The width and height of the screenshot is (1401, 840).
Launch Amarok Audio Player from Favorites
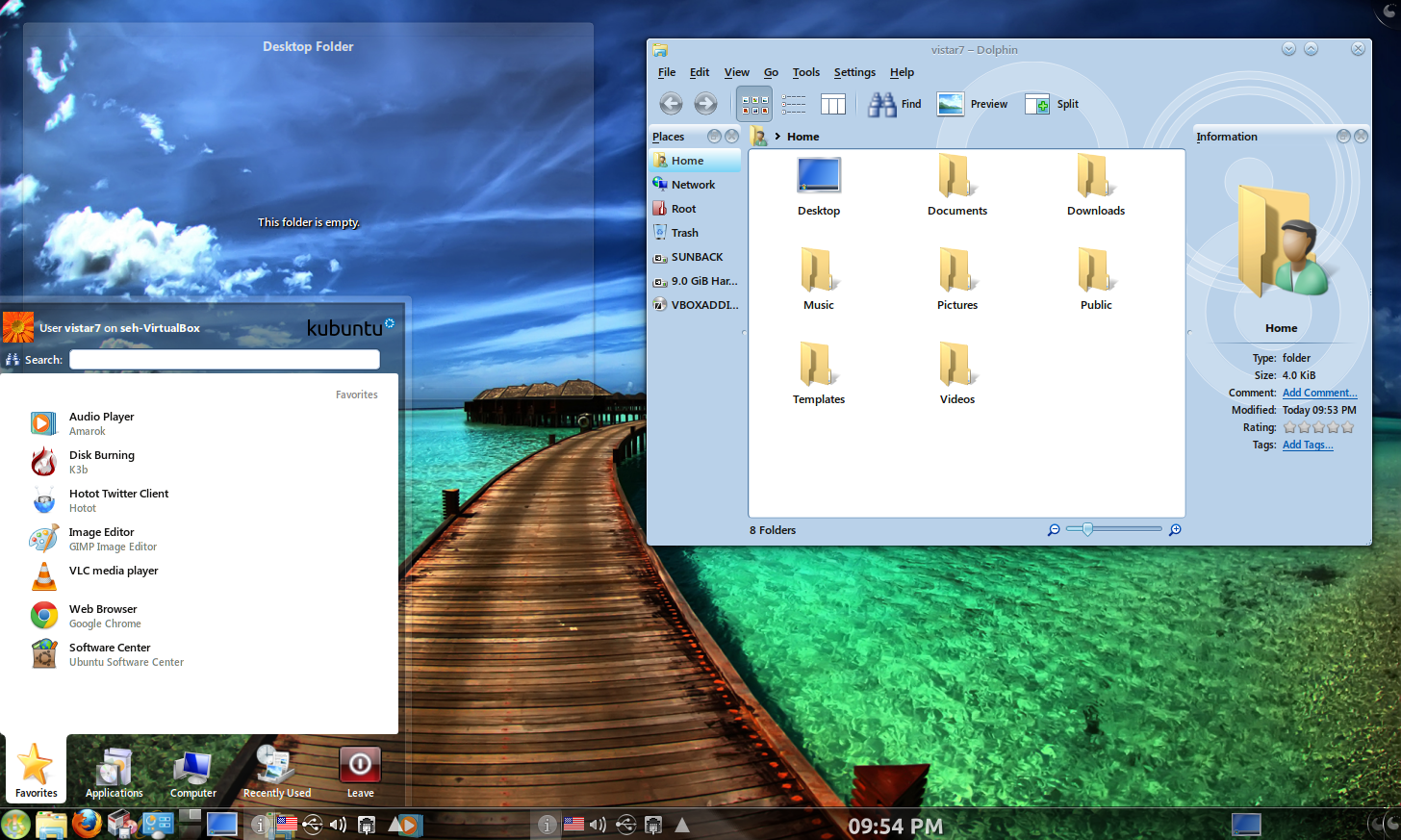coord(101,423)
